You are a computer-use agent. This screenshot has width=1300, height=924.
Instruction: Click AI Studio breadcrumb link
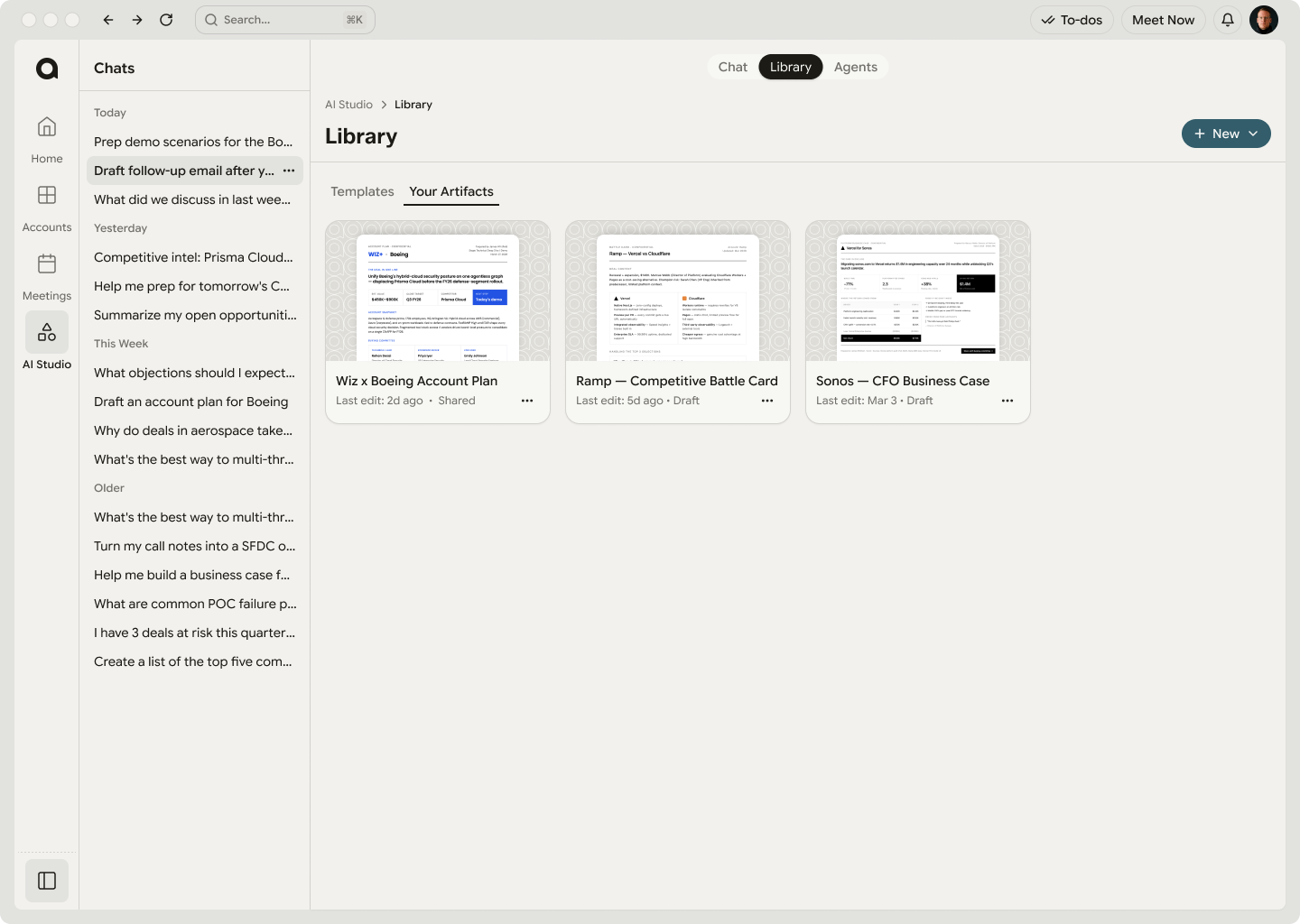pos(348,105)
